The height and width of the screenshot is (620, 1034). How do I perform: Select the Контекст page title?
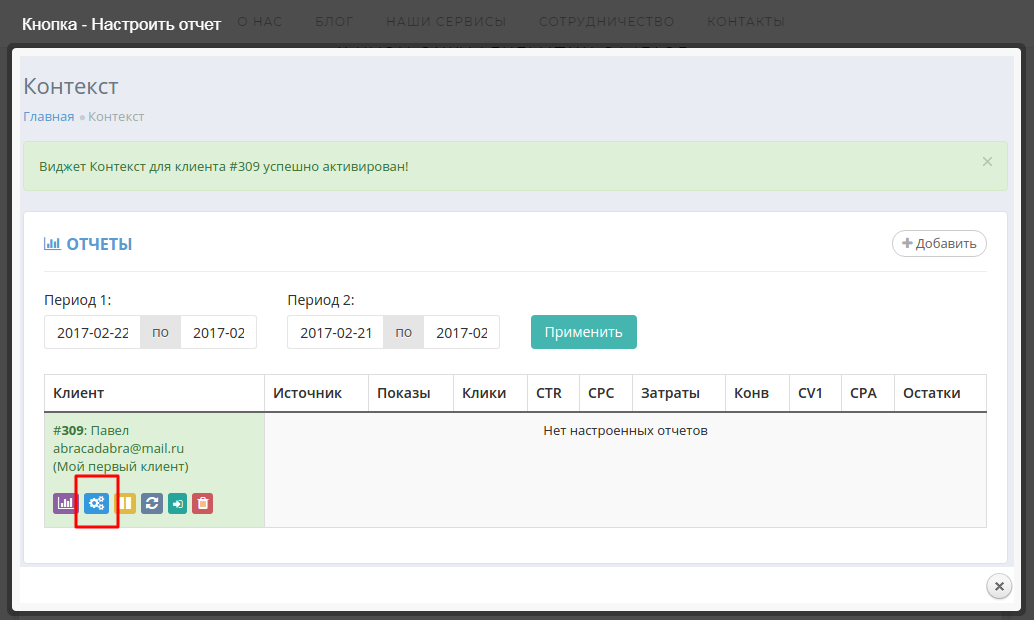71,86
